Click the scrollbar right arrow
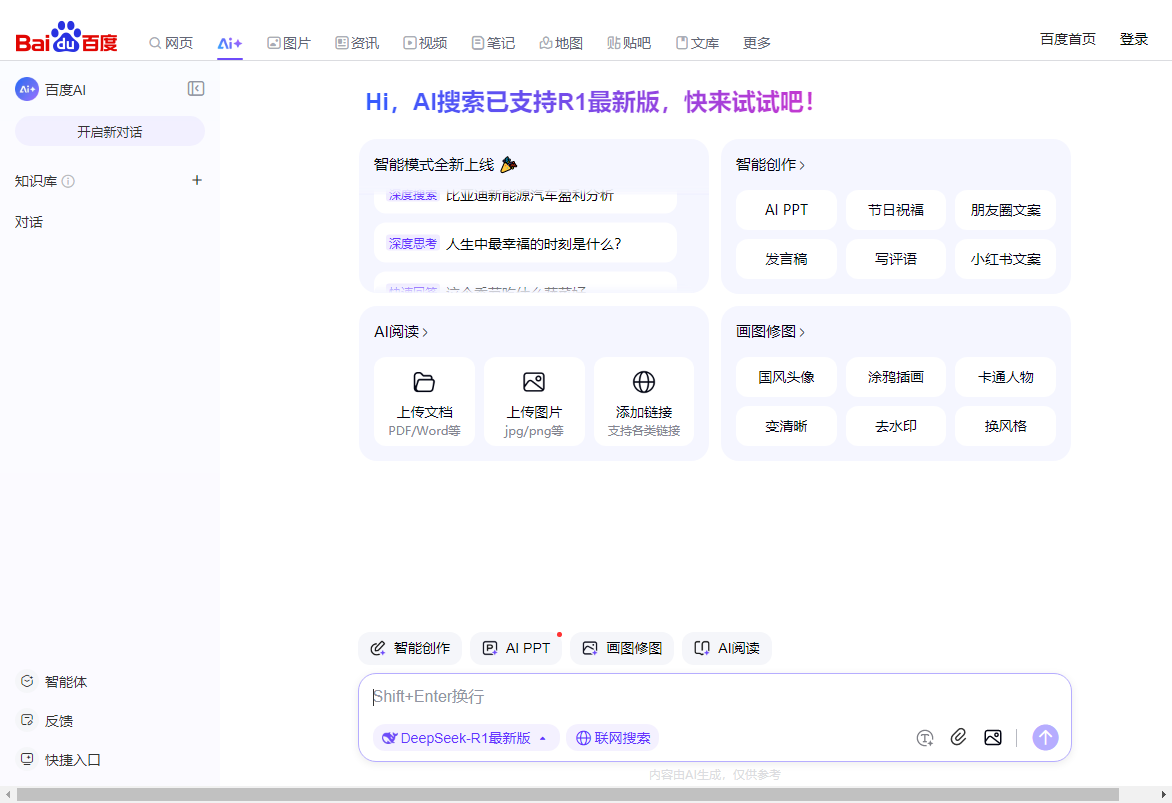This screenshot has width=1172, height=803. click(1163, 795)
